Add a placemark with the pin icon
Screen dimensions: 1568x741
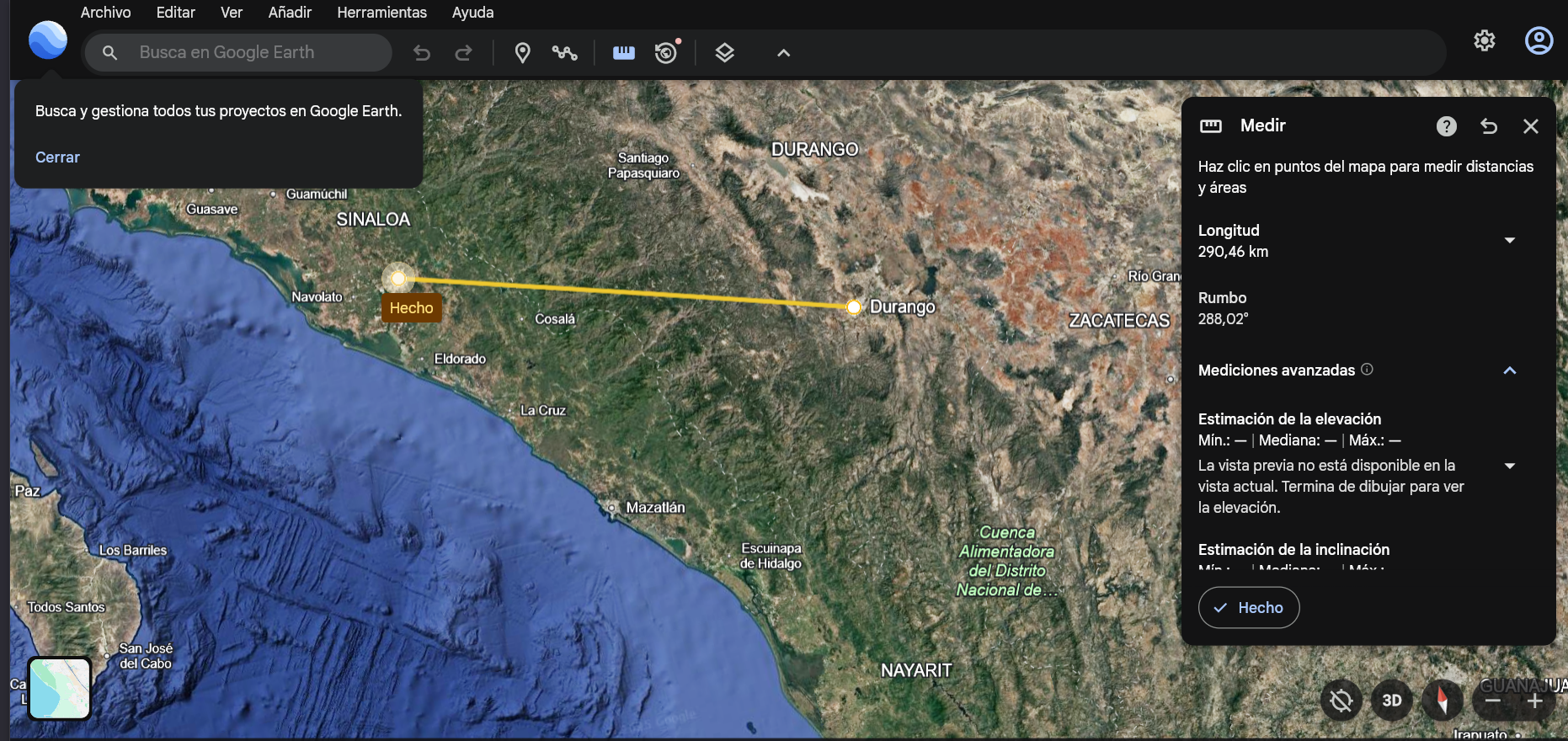point(523,53)
